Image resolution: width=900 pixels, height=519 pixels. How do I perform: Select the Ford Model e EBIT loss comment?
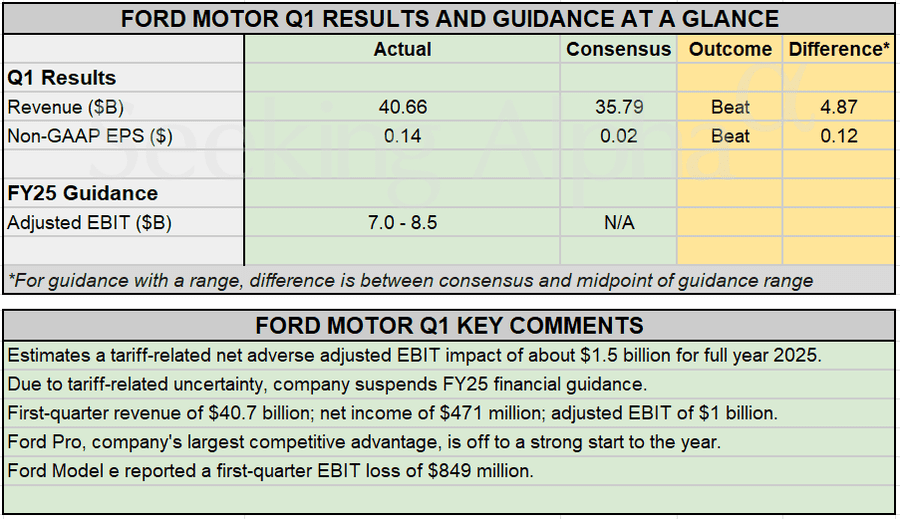270,470
